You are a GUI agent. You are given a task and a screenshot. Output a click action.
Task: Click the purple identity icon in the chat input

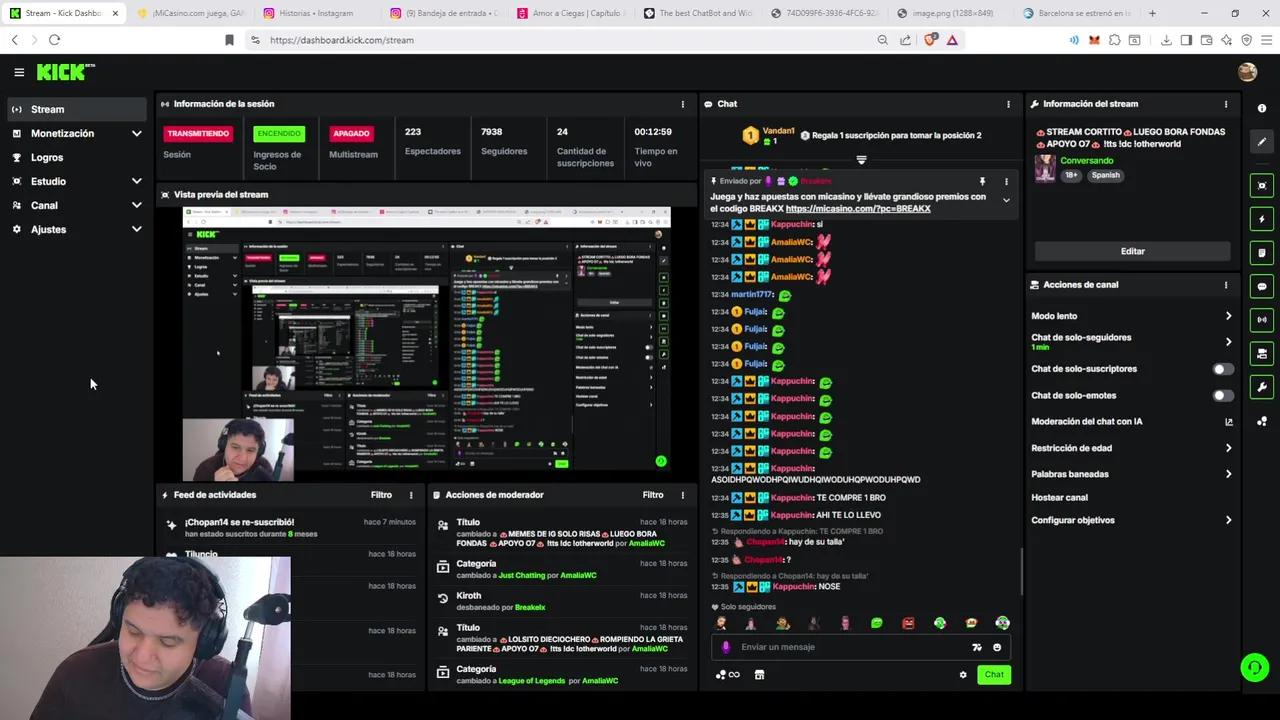click(x=726, y=647)
